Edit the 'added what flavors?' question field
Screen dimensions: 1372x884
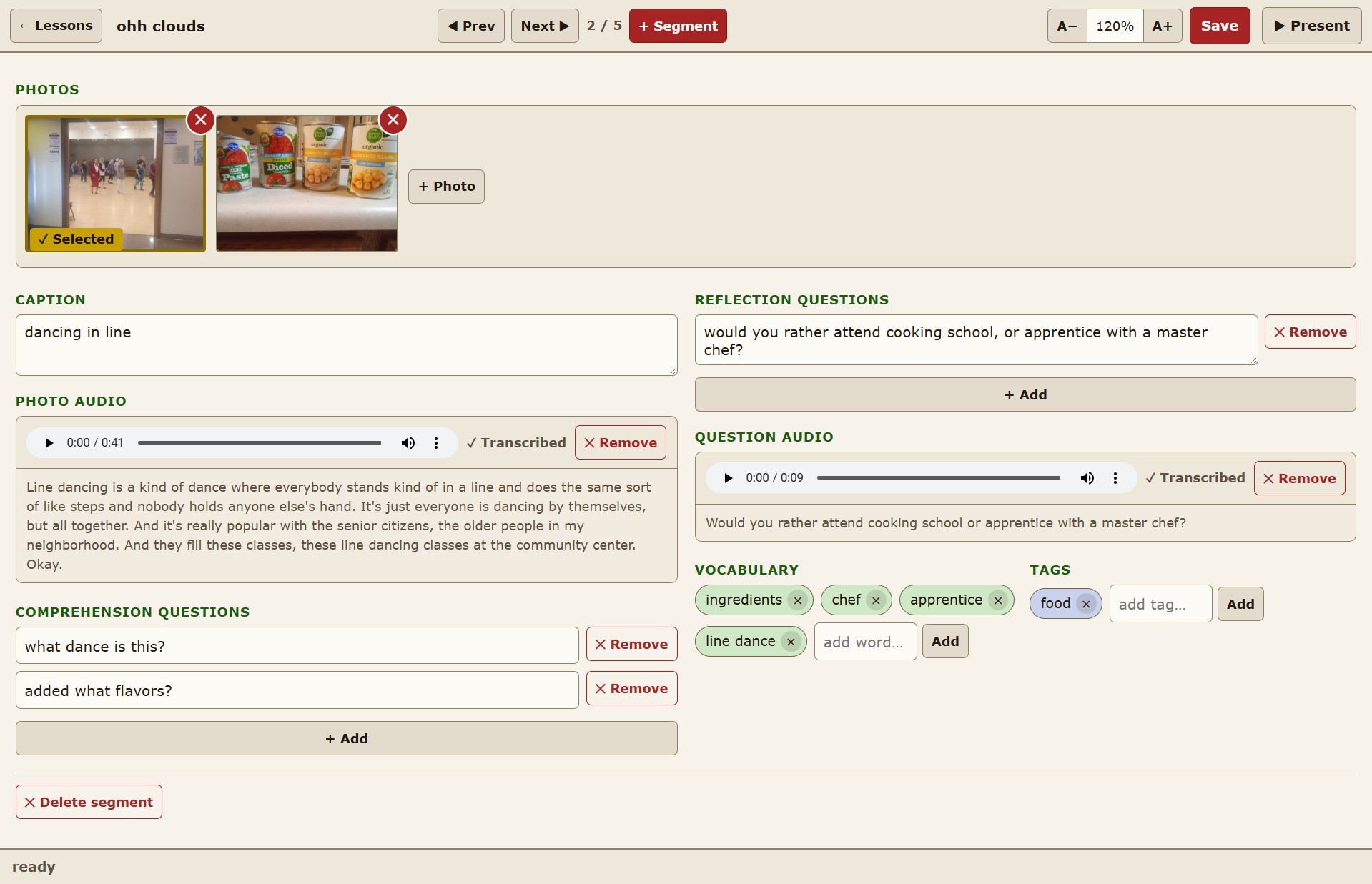[297, 690]
